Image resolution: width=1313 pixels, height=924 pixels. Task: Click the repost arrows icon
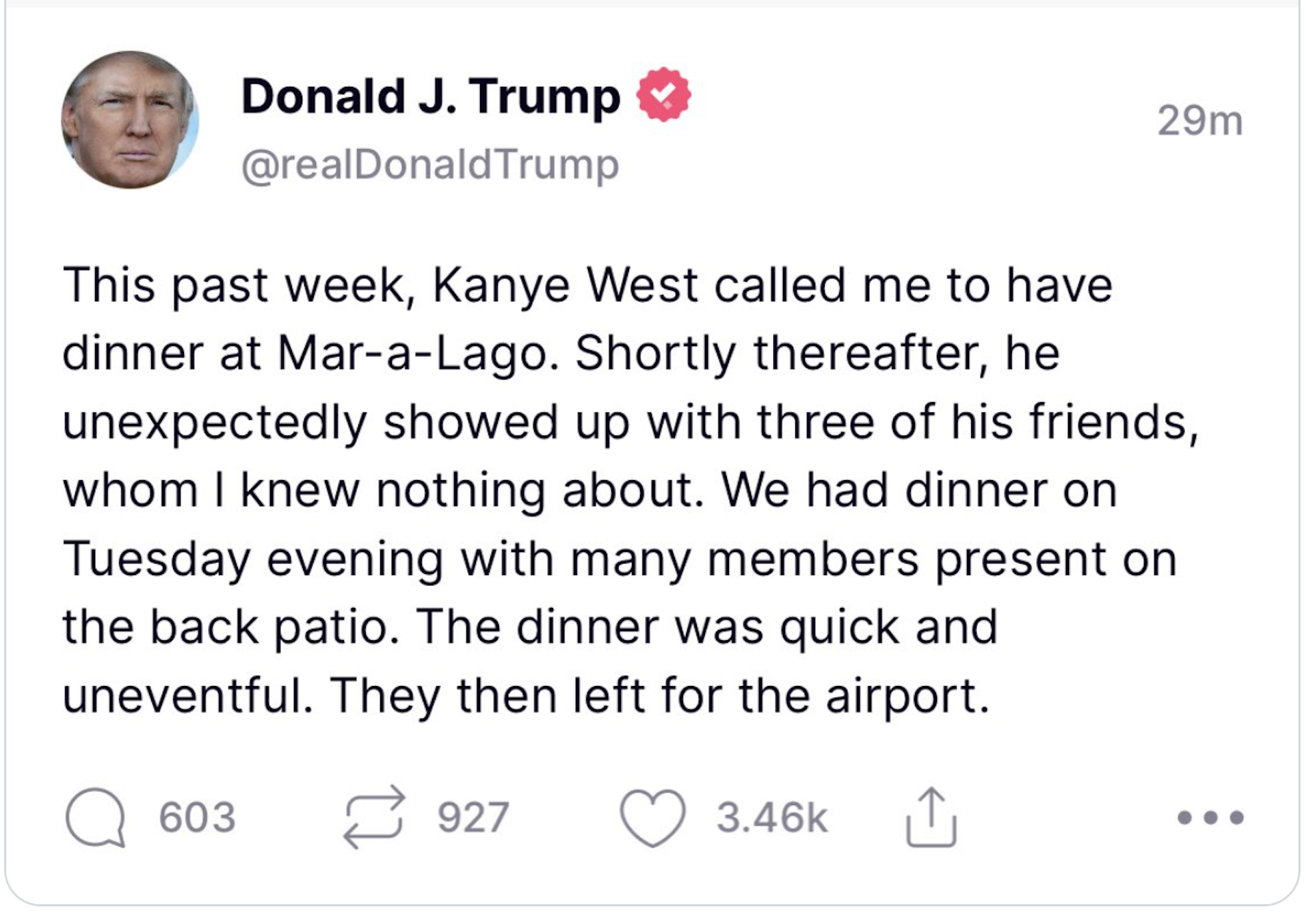[x=373, y=817]
